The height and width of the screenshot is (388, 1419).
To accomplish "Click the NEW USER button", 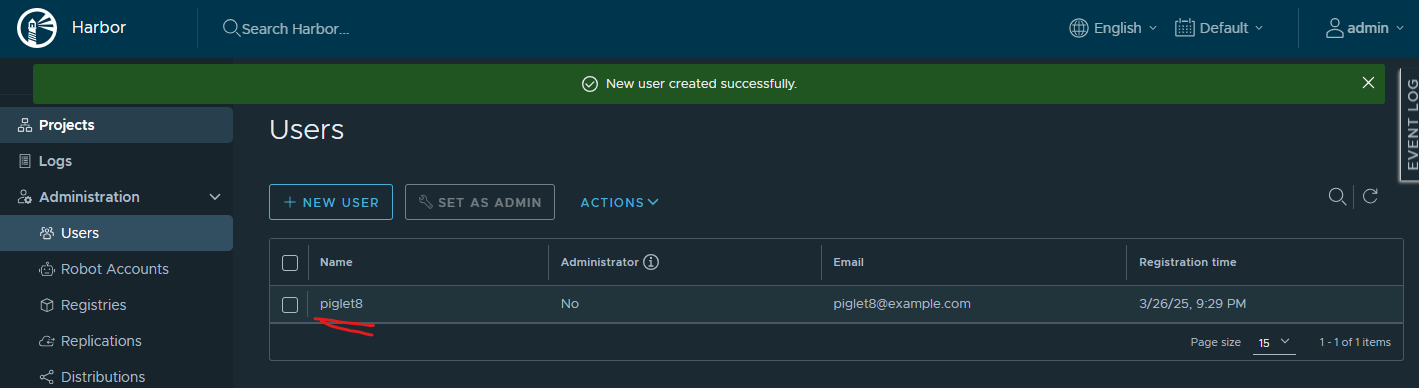I will pos(331,202).
